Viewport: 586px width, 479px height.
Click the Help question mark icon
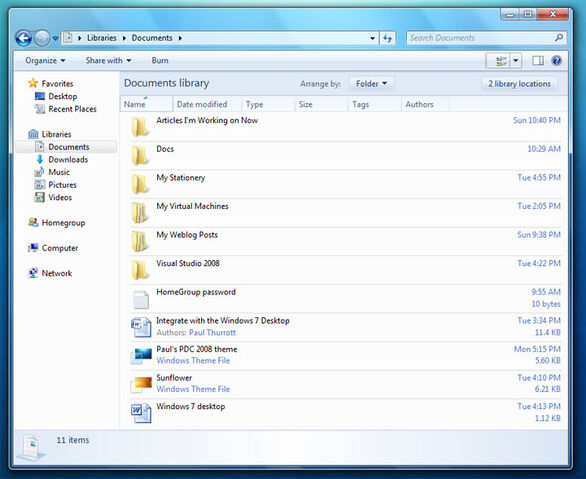[x=556, y=61]
